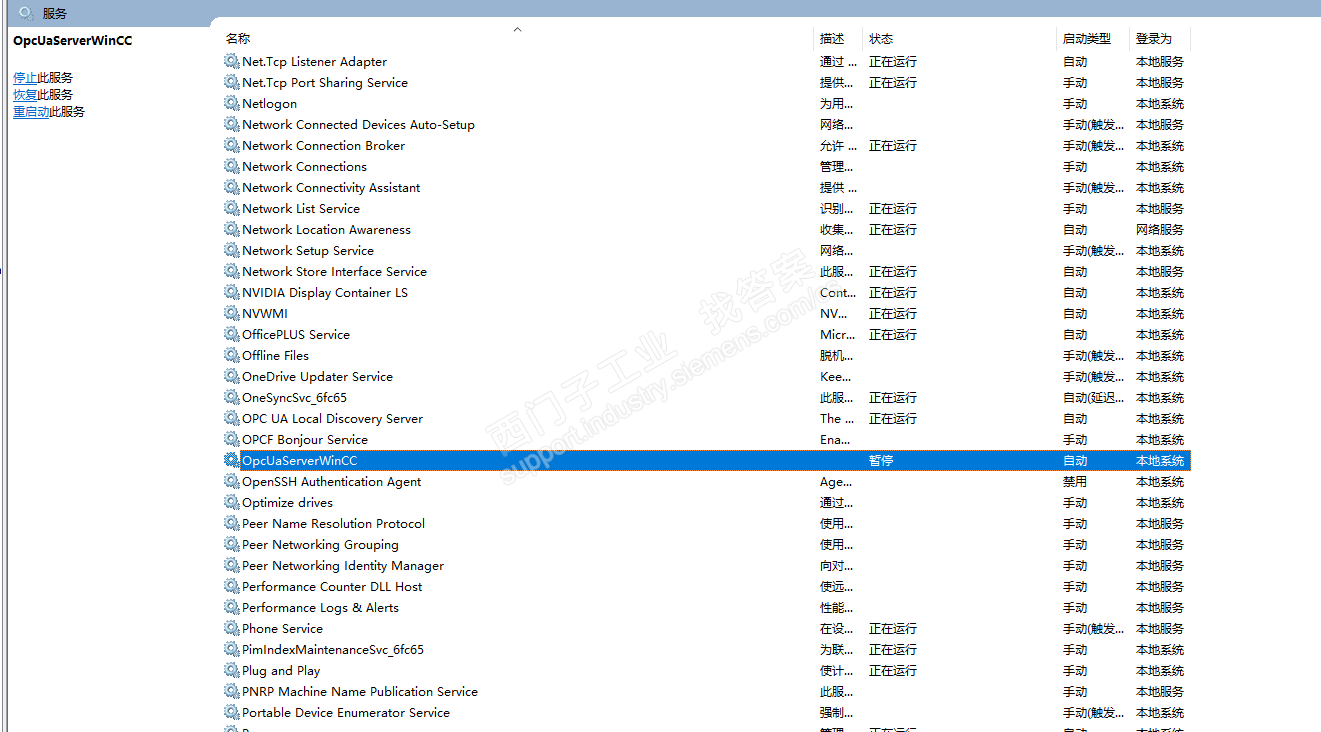Click the gear icon for Net.Tcp Listener Adapter
Viewport: 1321px width, 732px height.
pyautogui.click(x=232, y=61)
